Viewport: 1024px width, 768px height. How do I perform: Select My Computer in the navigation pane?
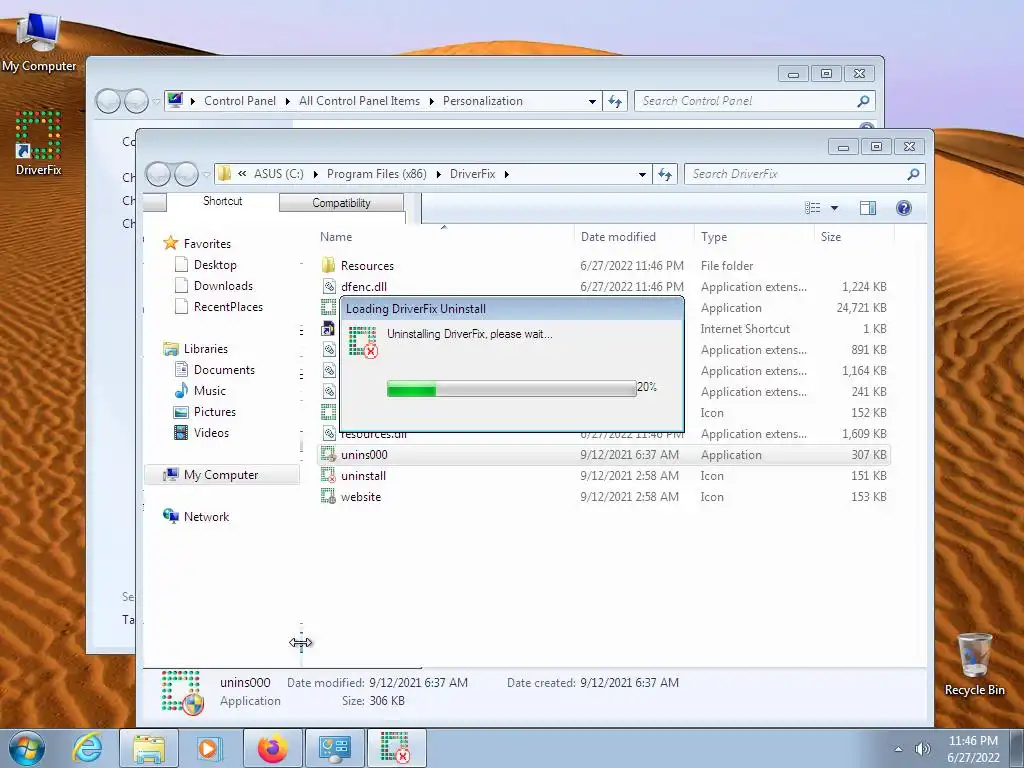tap(221, 475)
